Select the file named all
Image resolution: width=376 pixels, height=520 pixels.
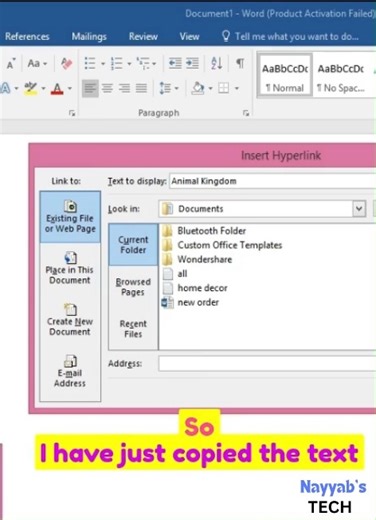point(174,274)
